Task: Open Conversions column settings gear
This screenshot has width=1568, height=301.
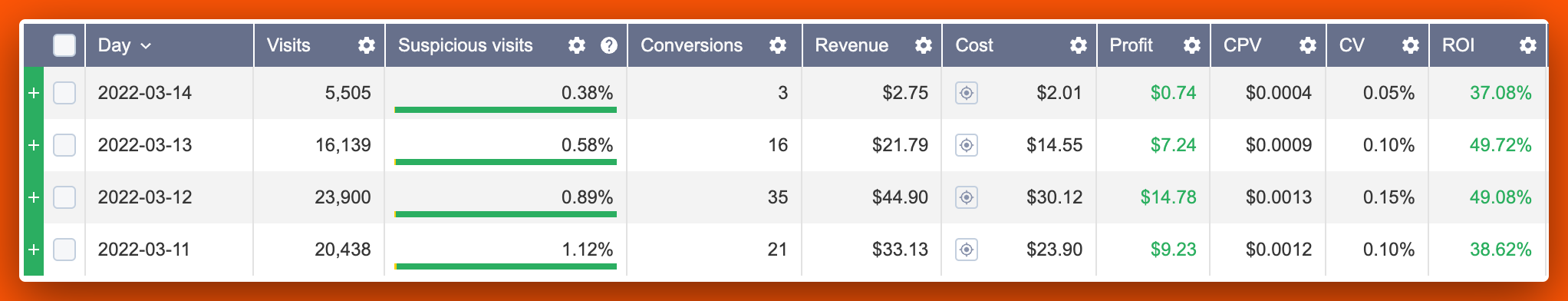Action: pyautogui.click(x=778, y=45)
